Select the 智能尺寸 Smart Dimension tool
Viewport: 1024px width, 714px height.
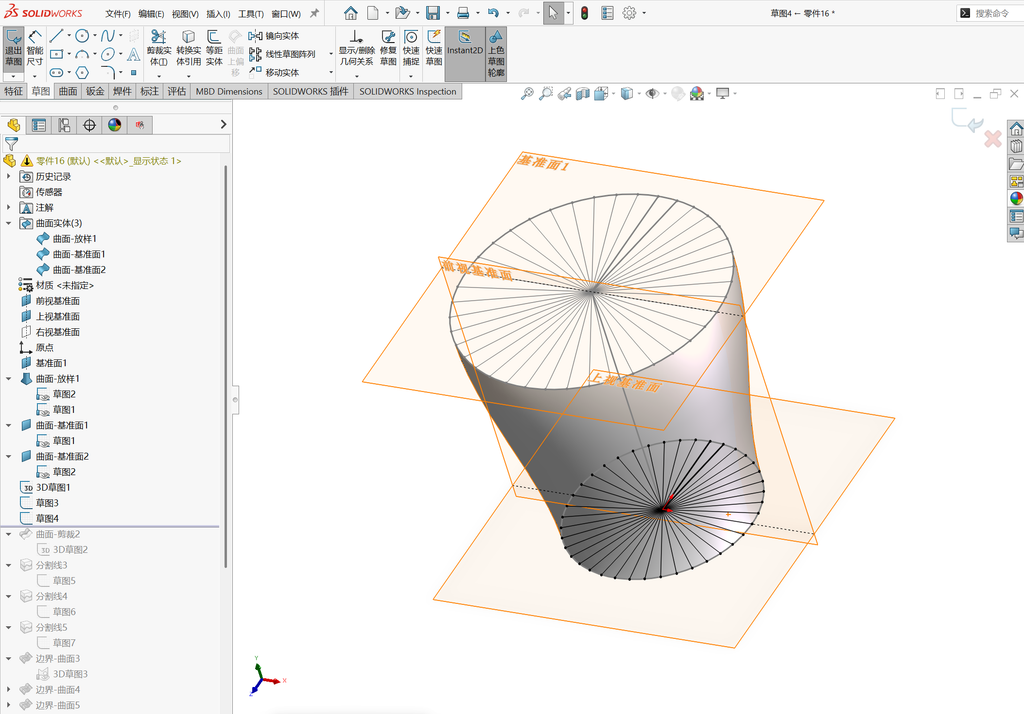[35, 48]
